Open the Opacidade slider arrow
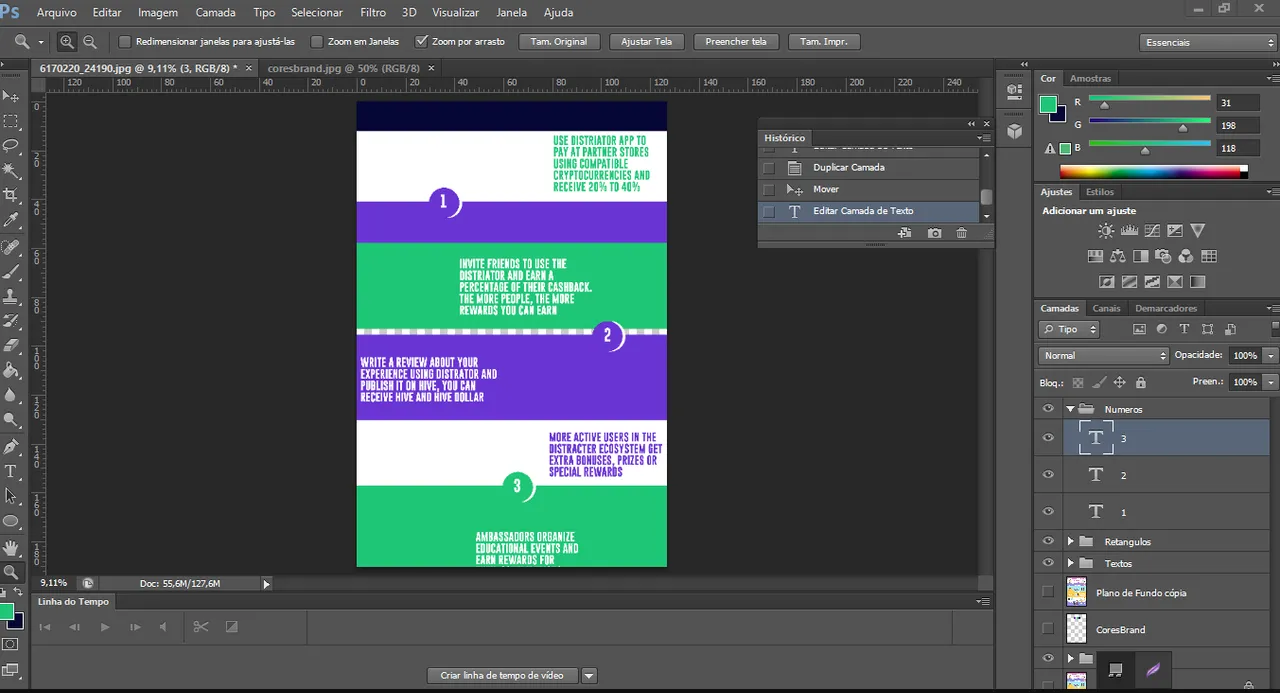Screen dimensions: 1280x693 [1271, 355]
